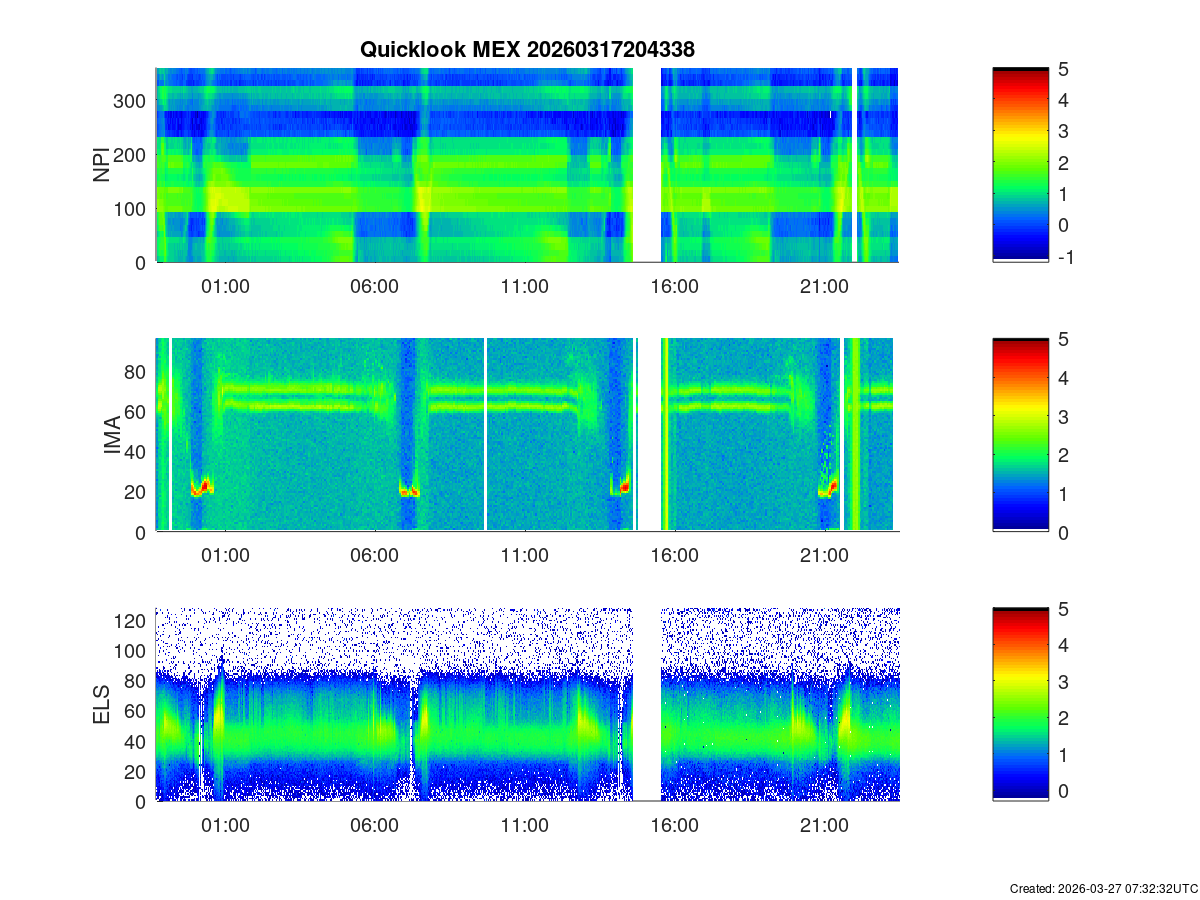Click the 06:00 tick label under NPI panel
1200x900 pixels.
374,286
